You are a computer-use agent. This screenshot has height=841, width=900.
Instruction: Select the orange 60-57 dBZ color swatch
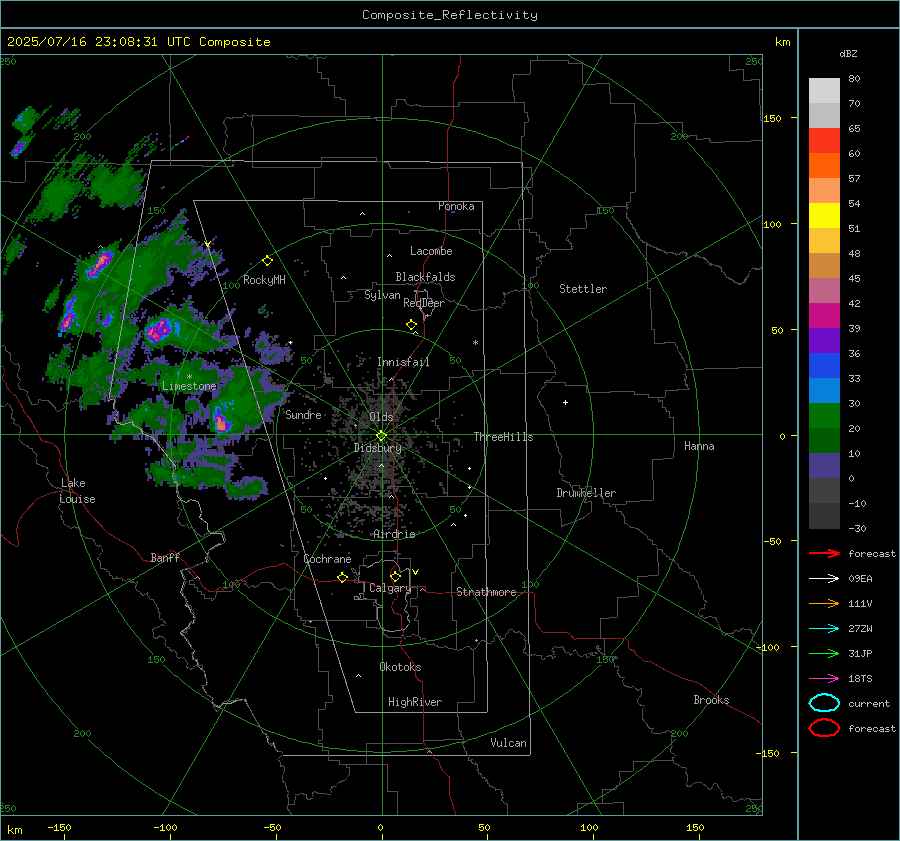[x=824, y=165]
